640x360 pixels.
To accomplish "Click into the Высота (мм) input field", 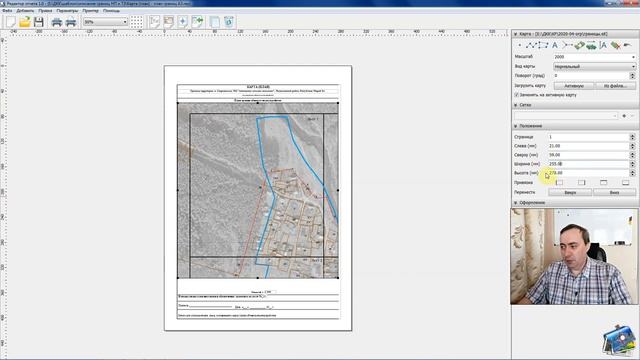I will 588,173.
